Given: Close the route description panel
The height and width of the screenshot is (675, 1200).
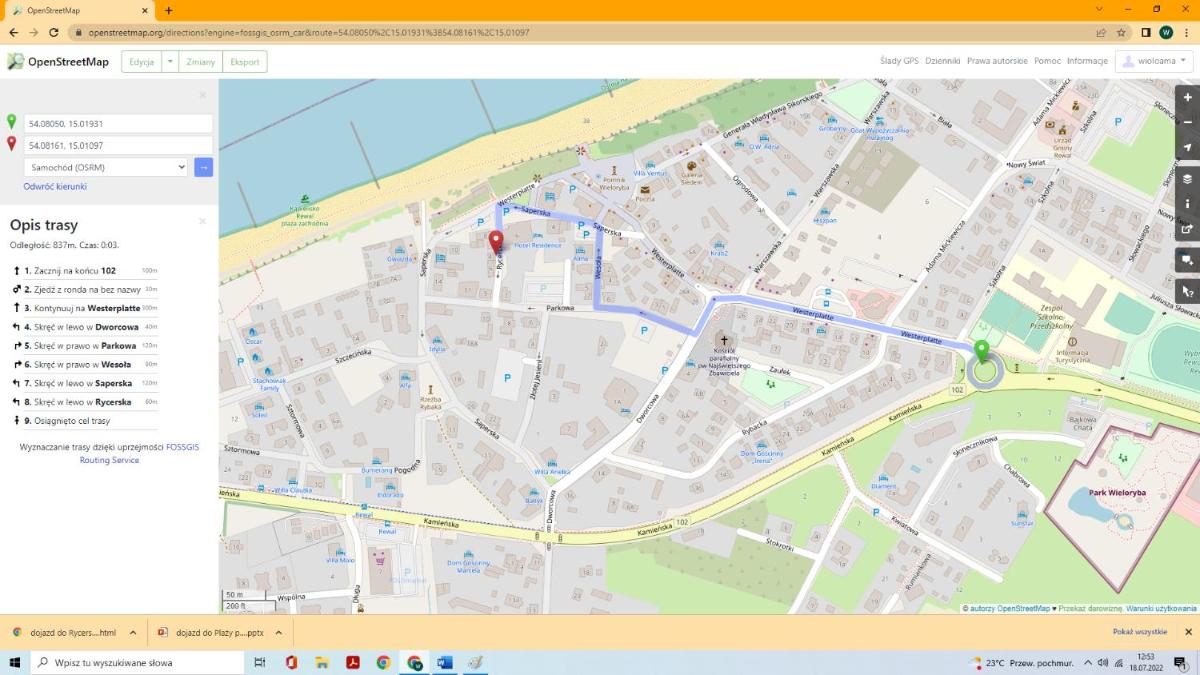Looking at the screenshot, I should (202, 221).
